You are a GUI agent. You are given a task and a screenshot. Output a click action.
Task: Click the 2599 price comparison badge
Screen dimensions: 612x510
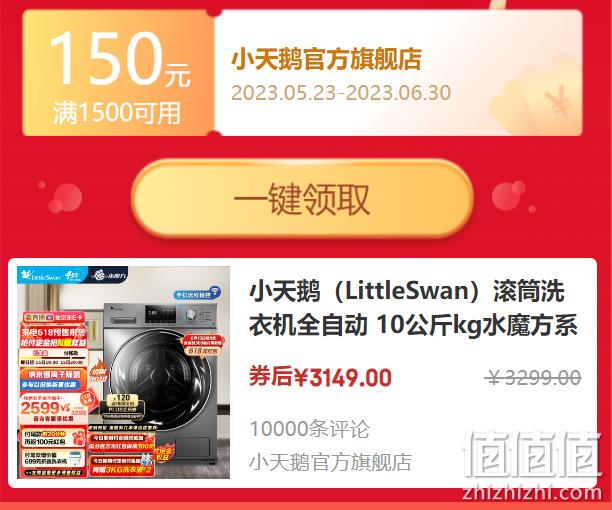click(54, 409)
